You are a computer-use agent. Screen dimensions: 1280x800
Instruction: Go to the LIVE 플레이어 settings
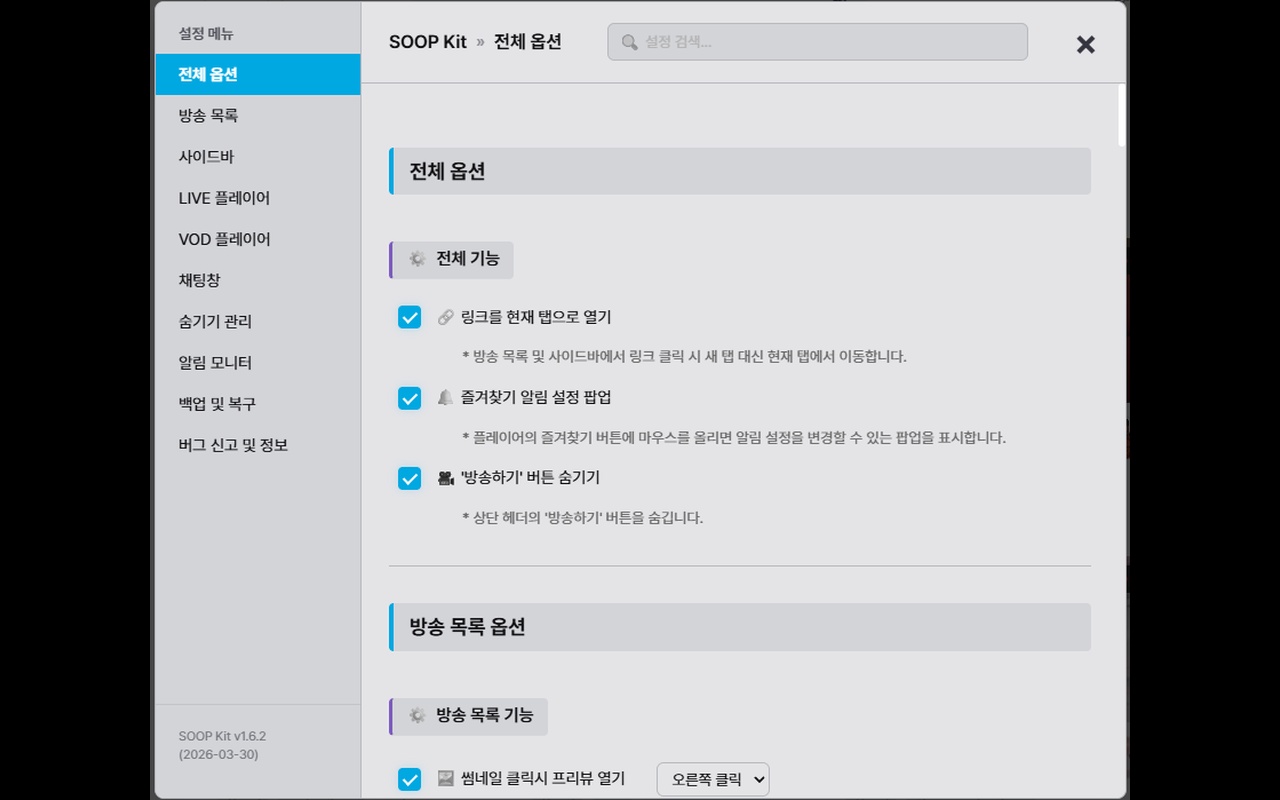224,198
